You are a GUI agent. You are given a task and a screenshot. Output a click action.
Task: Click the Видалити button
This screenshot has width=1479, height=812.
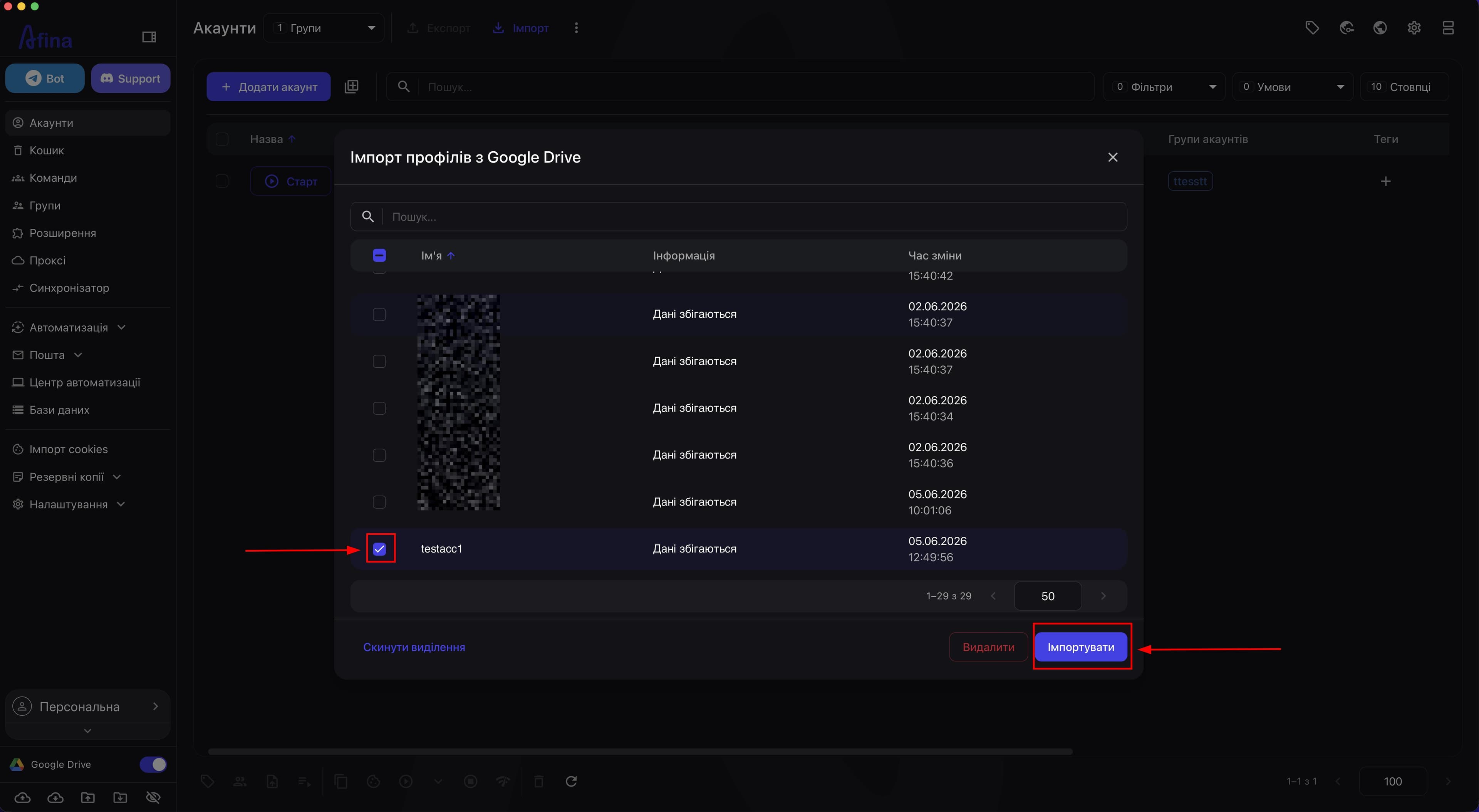click(x=988, y=647)
